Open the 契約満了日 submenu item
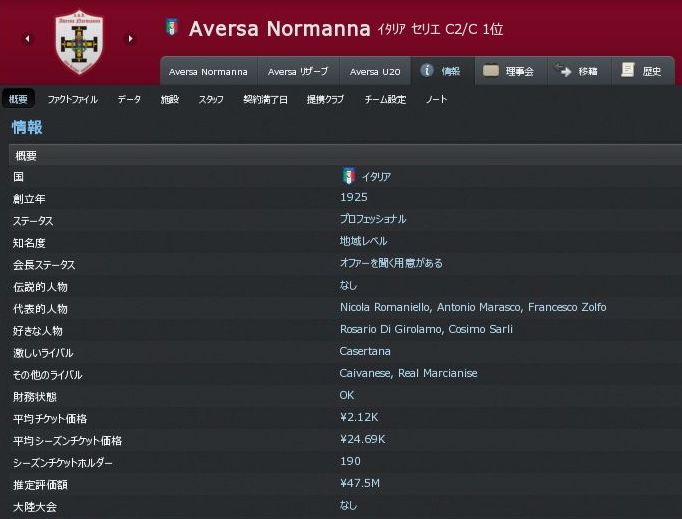The width and height of the screenshot is (682, 519). pos(265,99)
